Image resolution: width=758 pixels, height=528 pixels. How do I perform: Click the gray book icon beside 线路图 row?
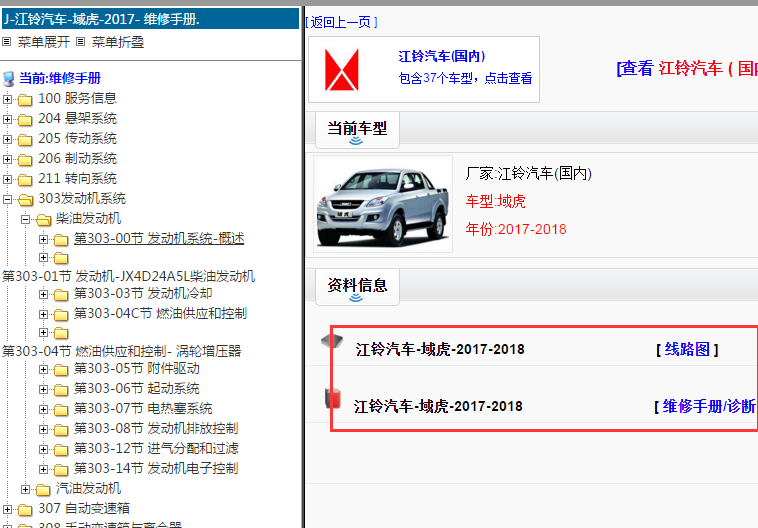332,341
